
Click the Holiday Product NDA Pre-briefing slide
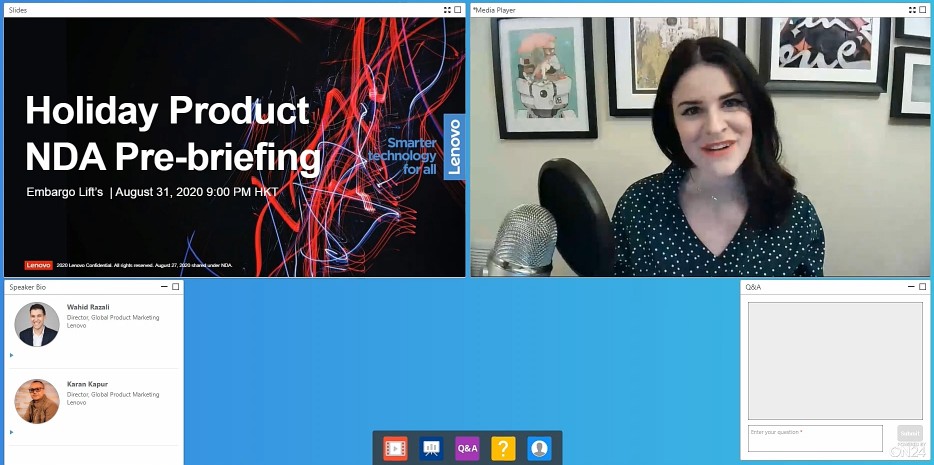tap(234, 147)
